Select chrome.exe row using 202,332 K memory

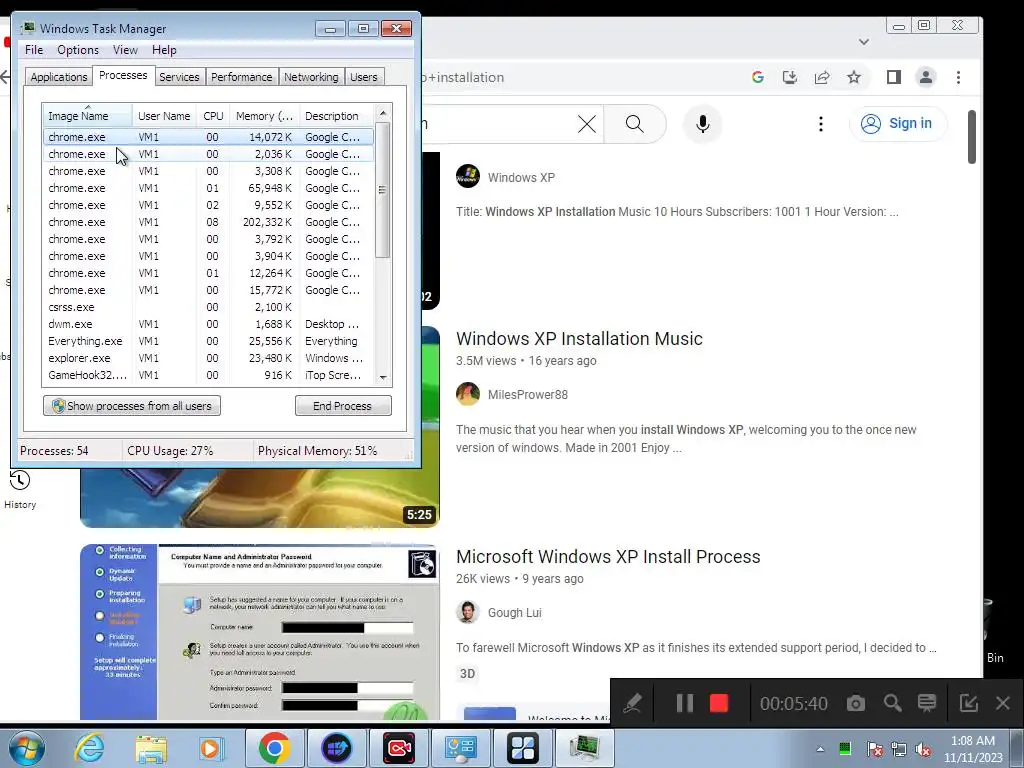tap(208, 222)
